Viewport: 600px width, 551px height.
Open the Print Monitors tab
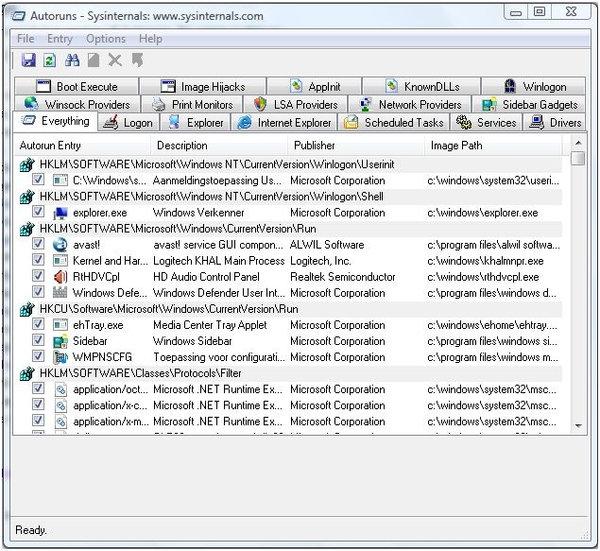coord(192,104)
